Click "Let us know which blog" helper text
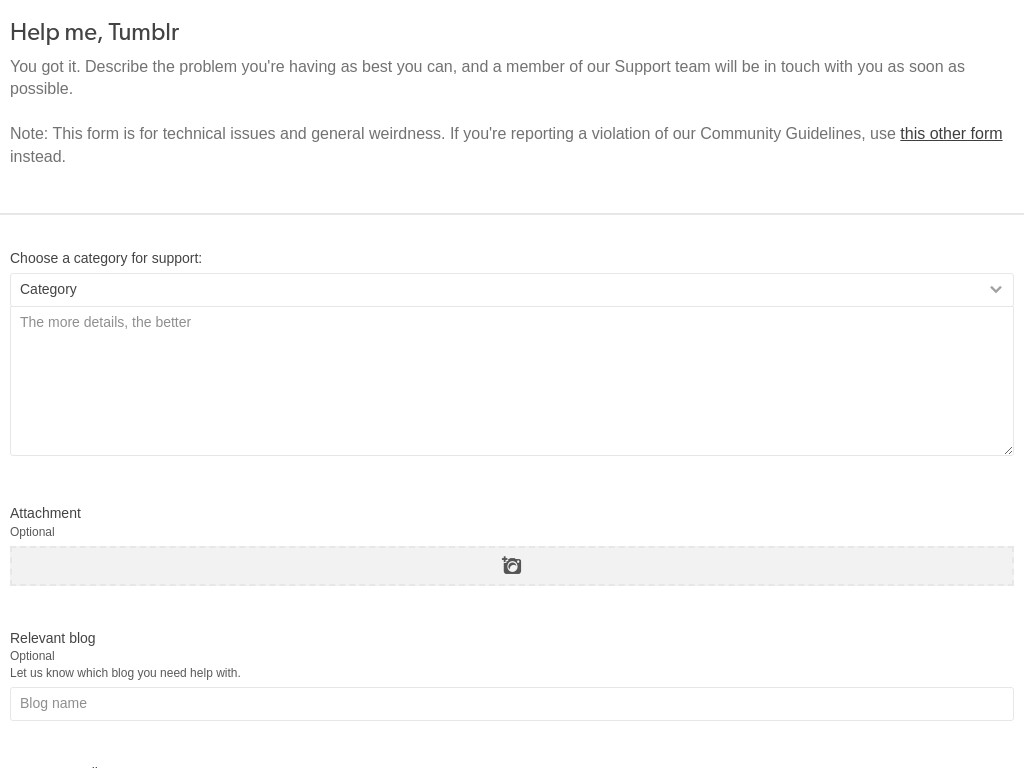The height and width of the screenshot is (768, 1024). click(125, 673)
